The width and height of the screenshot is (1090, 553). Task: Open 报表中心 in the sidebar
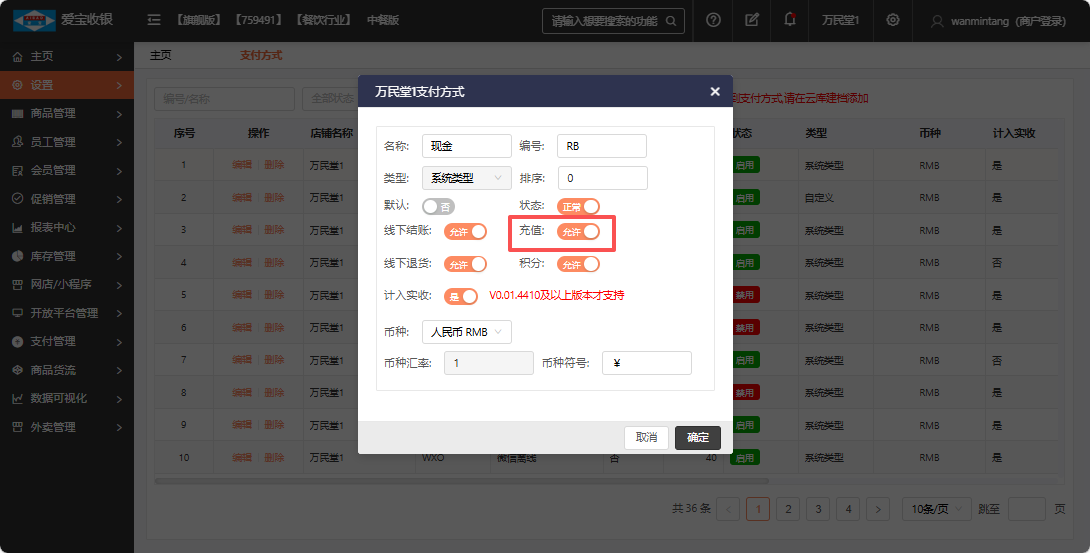pyautogui.click(x=67, y=227)
